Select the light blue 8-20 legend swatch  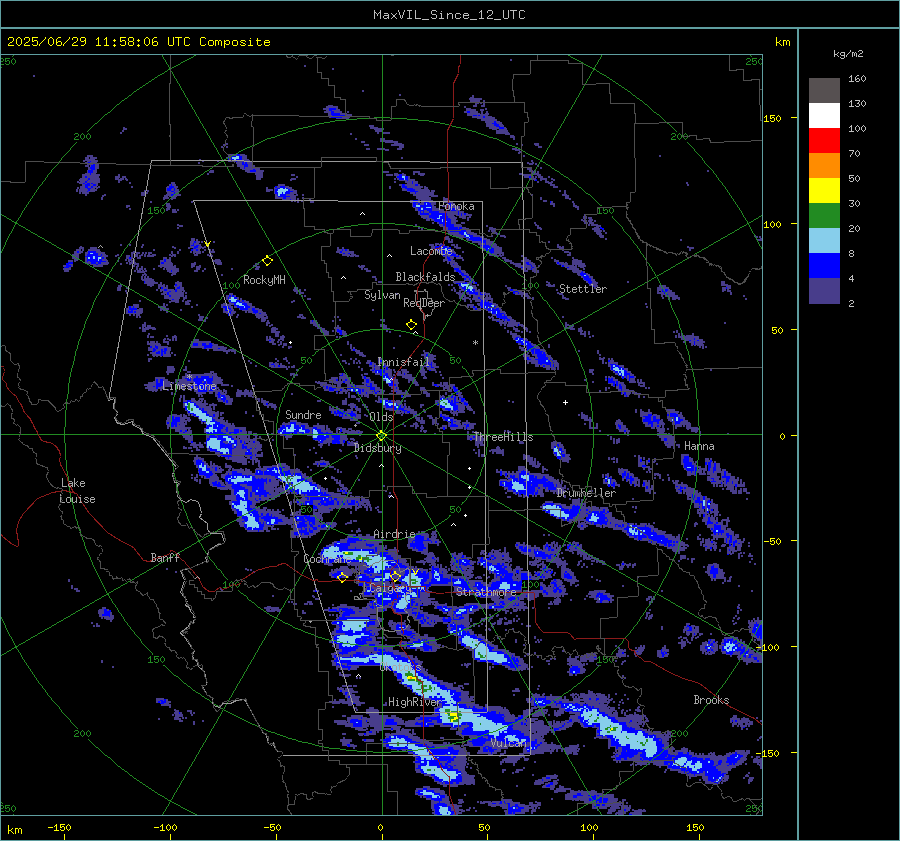point(824,241)
